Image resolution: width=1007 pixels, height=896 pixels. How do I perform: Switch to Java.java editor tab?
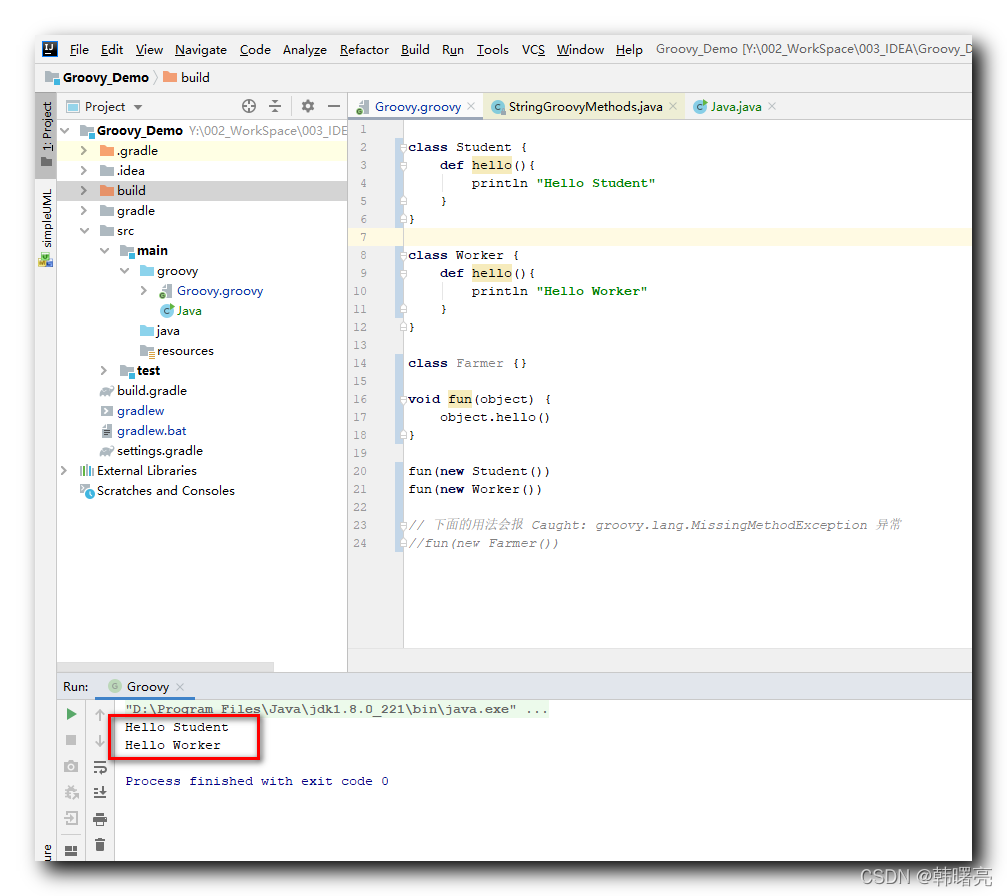tap(736, 107)
